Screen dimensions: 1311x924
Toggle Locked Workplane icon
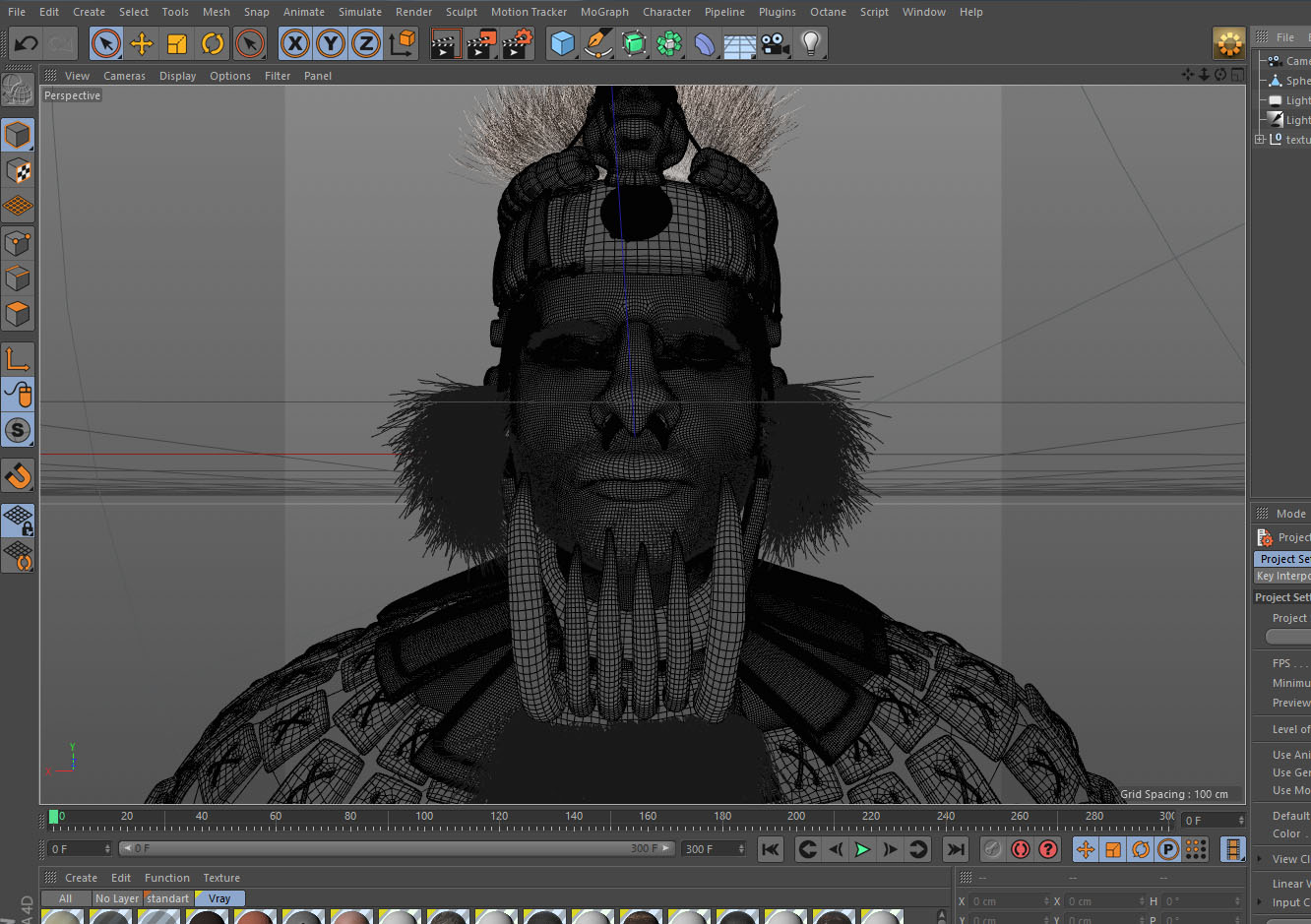pyautogui.click(x=18, y=520)
